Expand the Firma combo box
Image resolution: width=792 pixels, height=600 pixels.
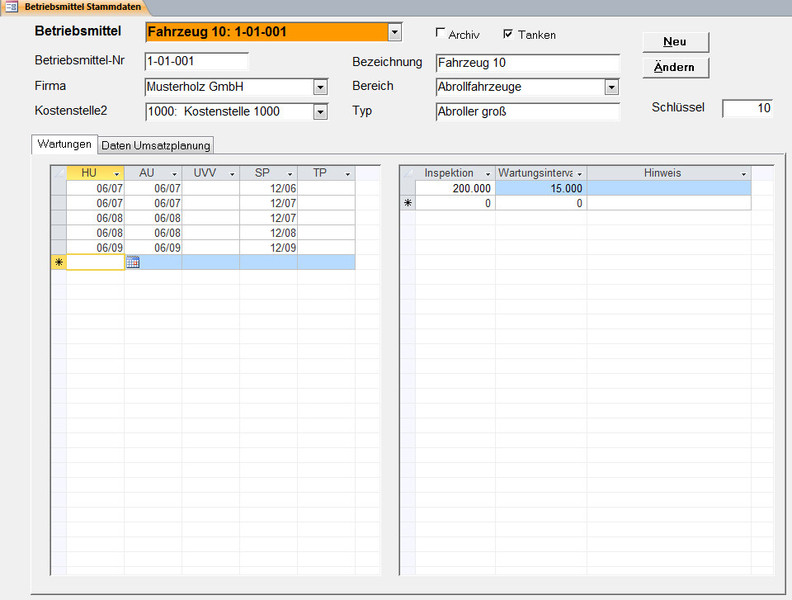pyautogui.click(x=320, y=87)
